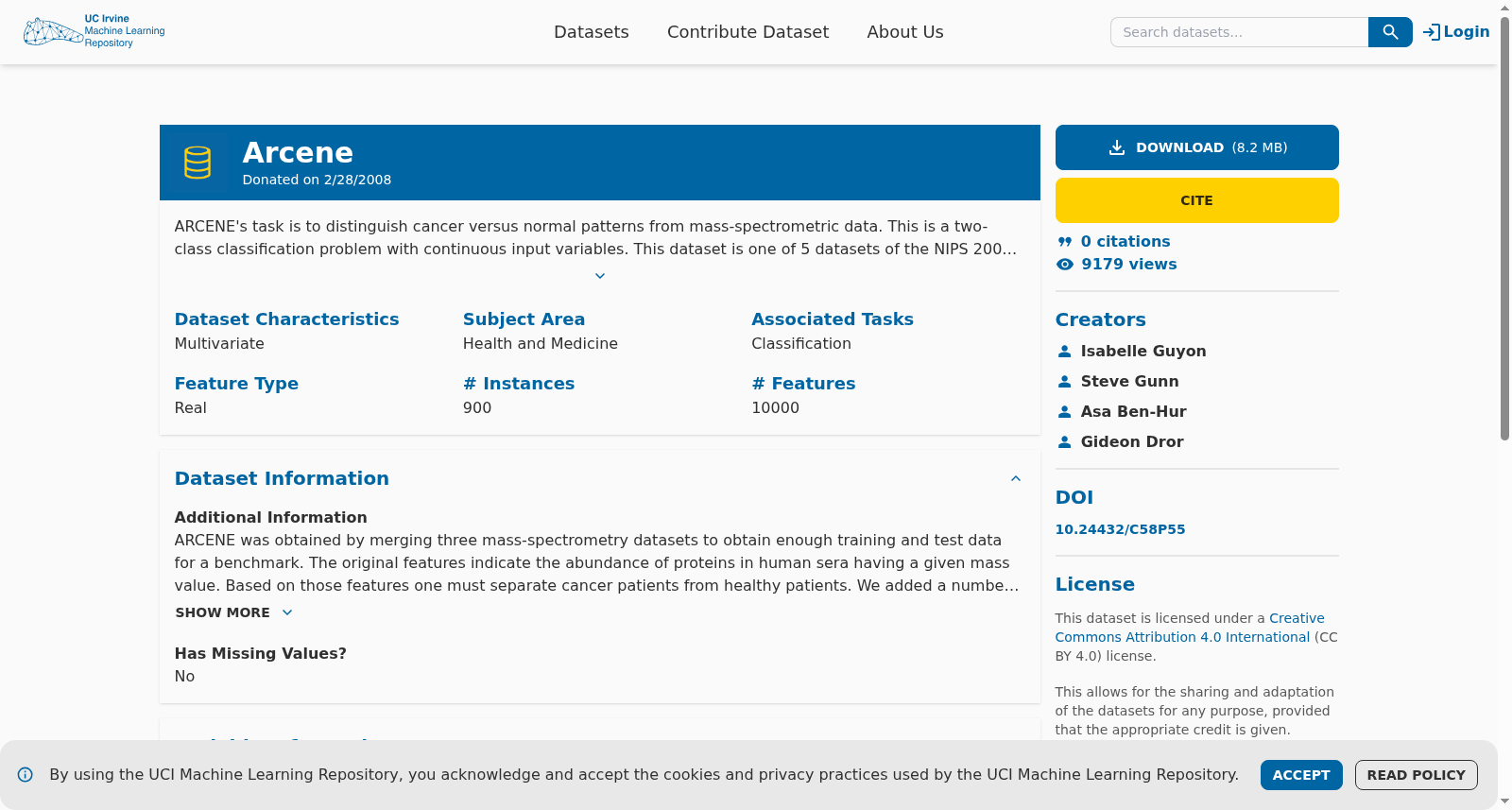
Task: Open the Contribute Dataset page
Action: [748, 32]
